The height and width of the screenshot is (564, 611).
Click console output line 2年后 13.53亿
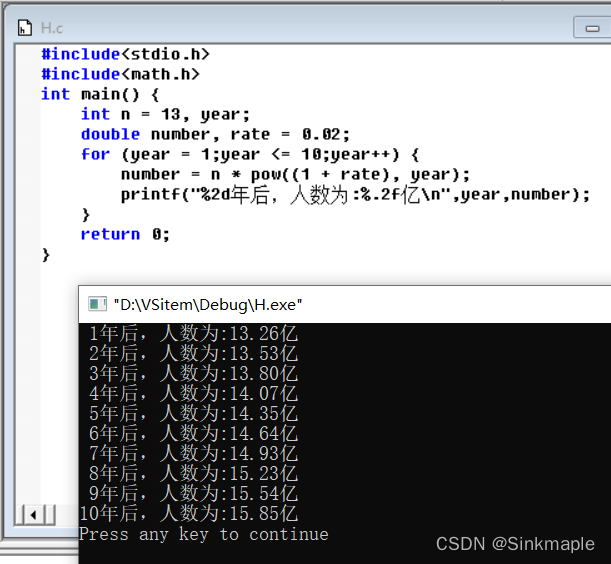[193, 354]
